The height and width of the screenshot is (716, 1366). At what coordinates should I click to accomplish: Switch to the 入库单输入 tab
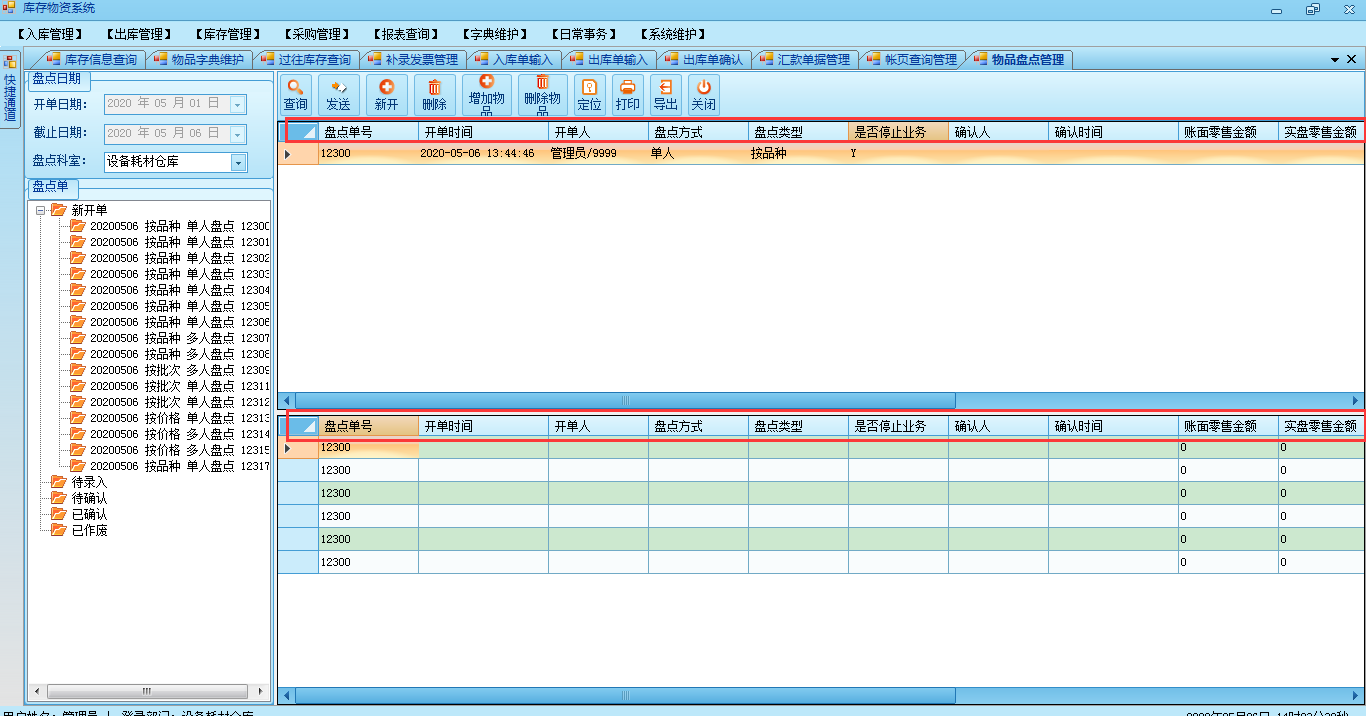(513, 60)
